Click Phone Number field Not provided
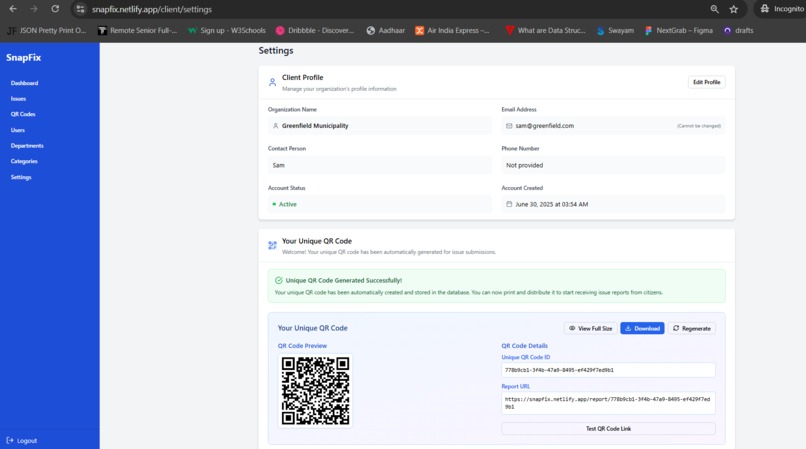 613,165
